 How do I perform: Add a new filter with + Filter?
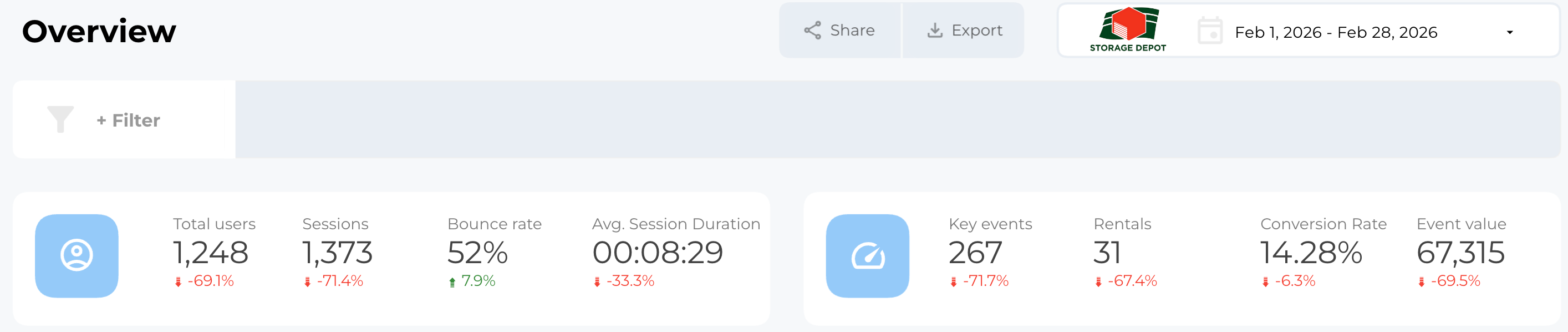(129, 120)
